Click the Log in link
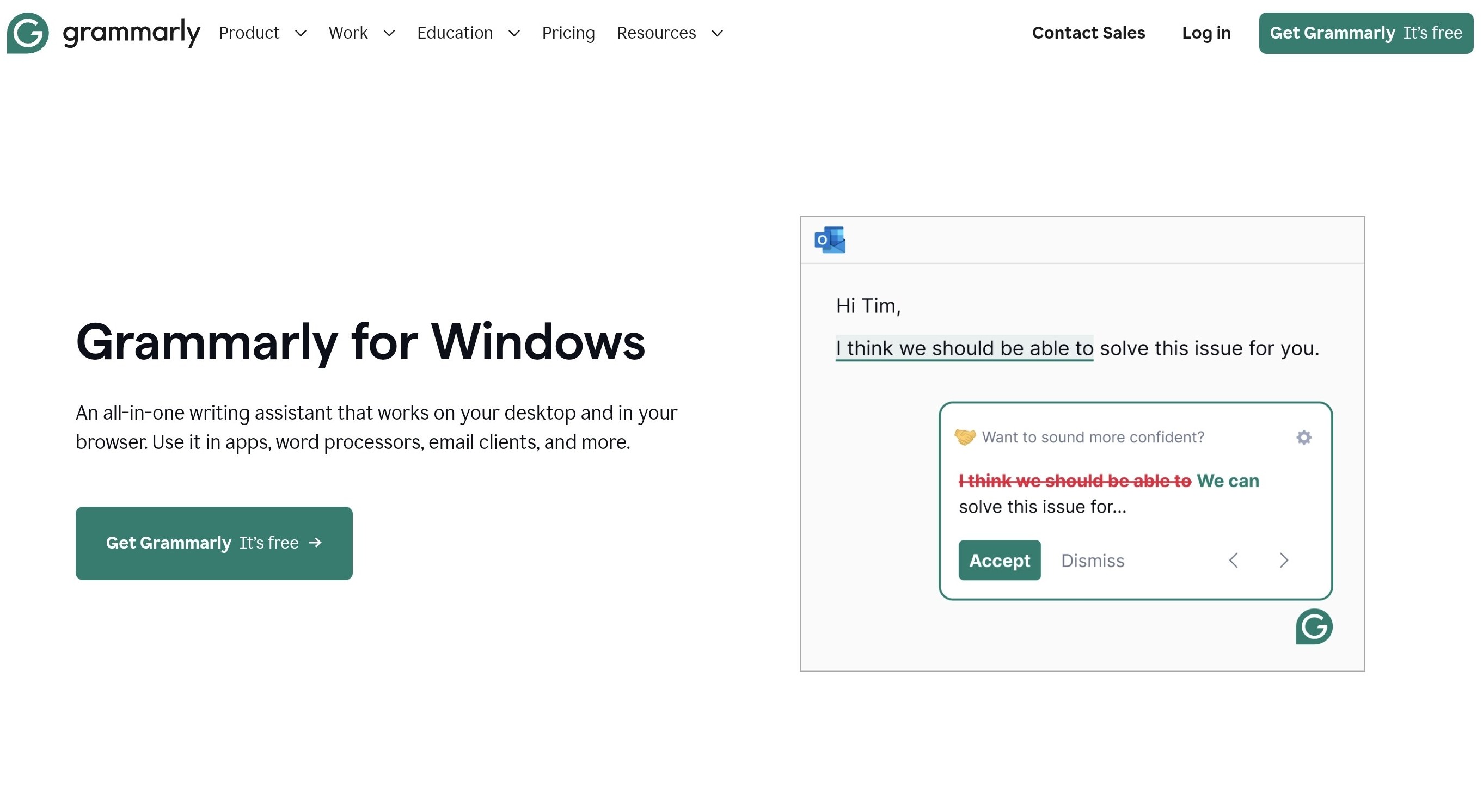 [x=1206, y=33]
